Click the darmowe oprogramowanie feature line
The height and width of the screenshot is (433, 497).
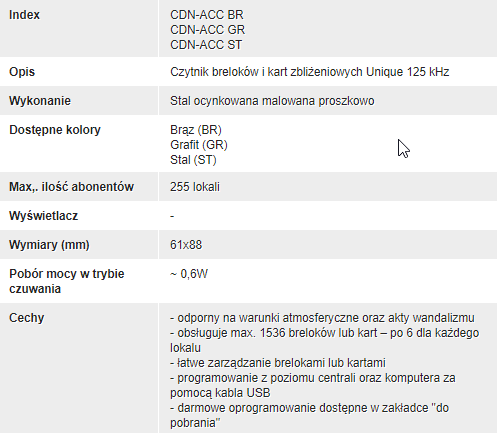pyautogui.click(x=309, y=415)
